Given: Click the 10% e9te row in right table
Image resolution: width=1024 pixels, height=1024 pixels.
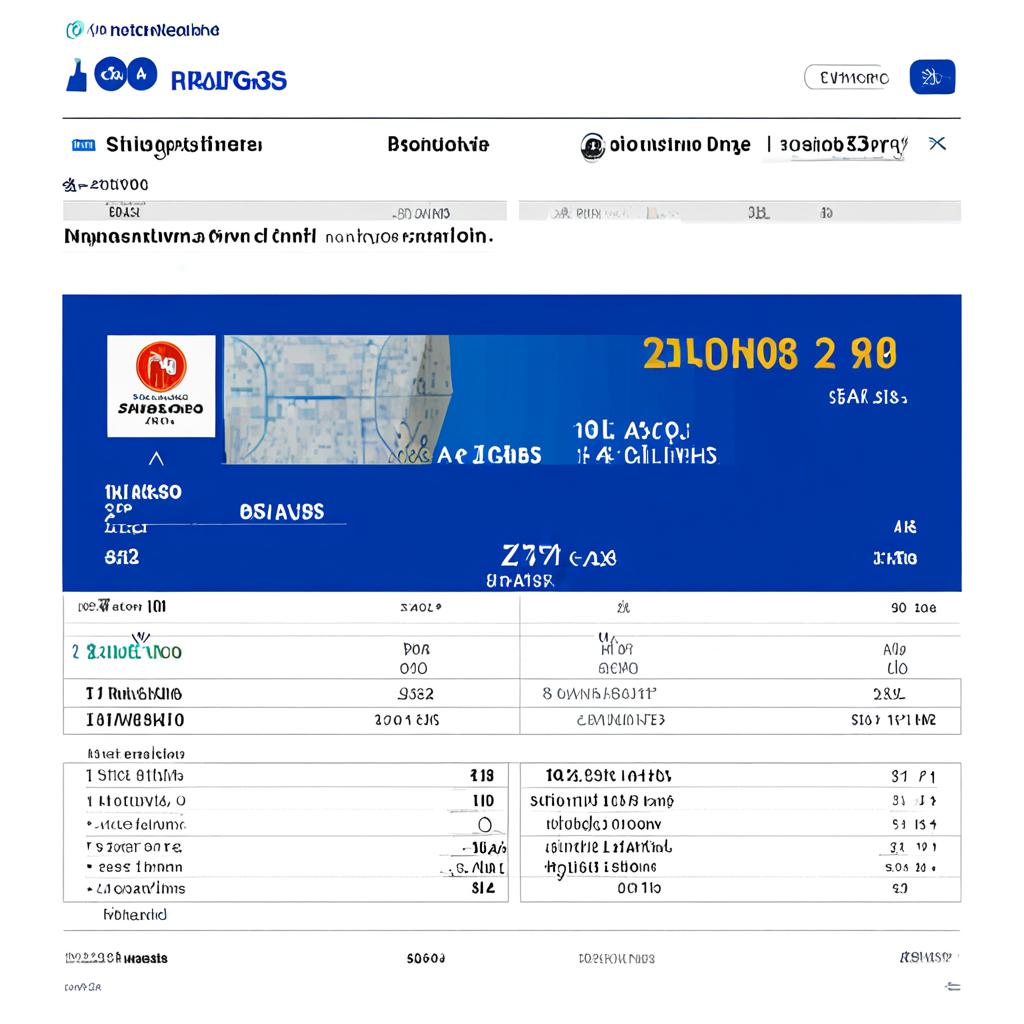Looking at the screenshot, I should click(741, 776).
